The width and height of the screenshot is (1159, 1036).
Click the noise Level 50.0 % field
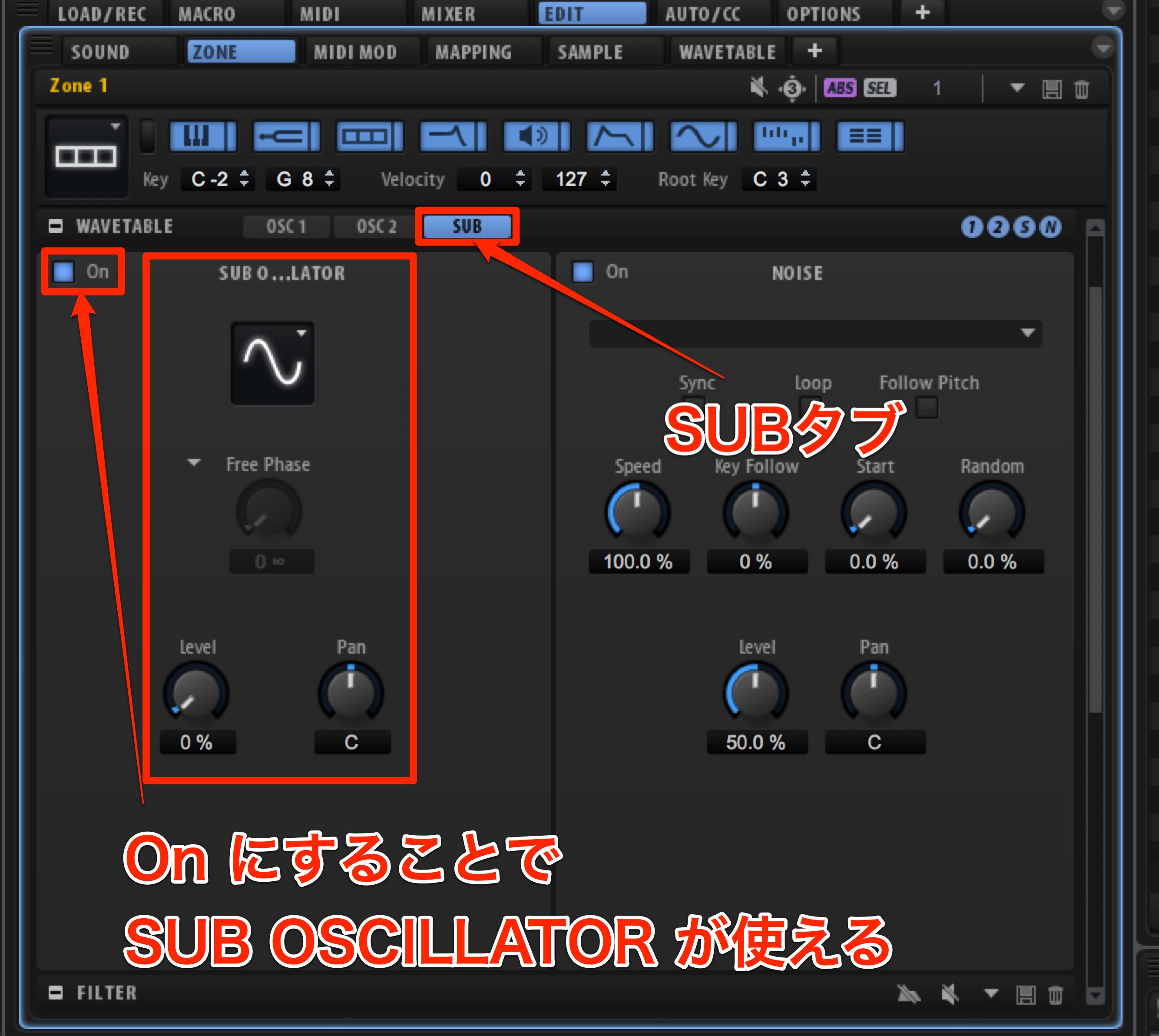[x=757, y=742]
